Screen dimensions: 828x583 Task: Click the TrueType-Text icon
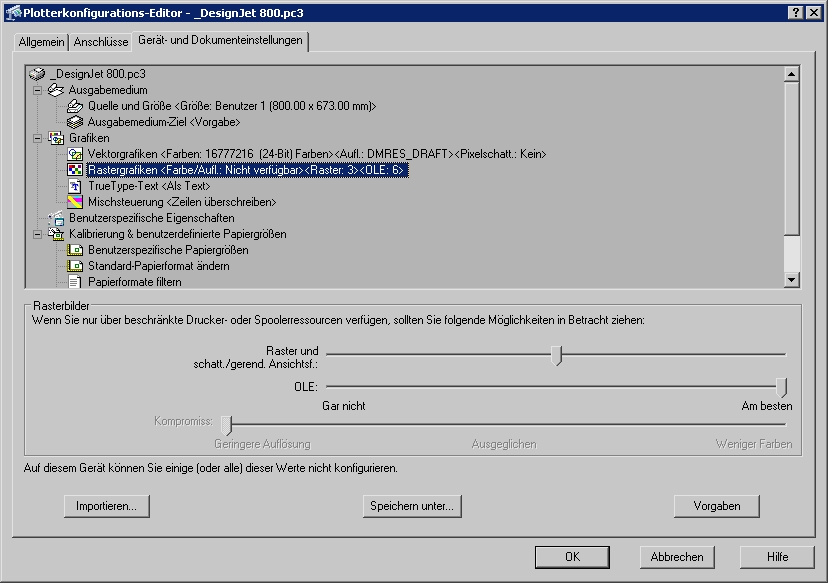75,186
